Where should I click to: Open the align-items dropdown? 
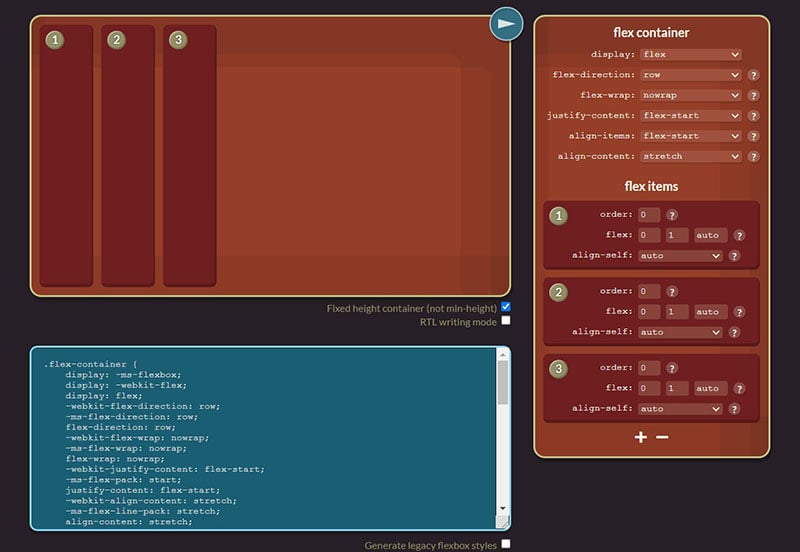click(x=691, y=136)
